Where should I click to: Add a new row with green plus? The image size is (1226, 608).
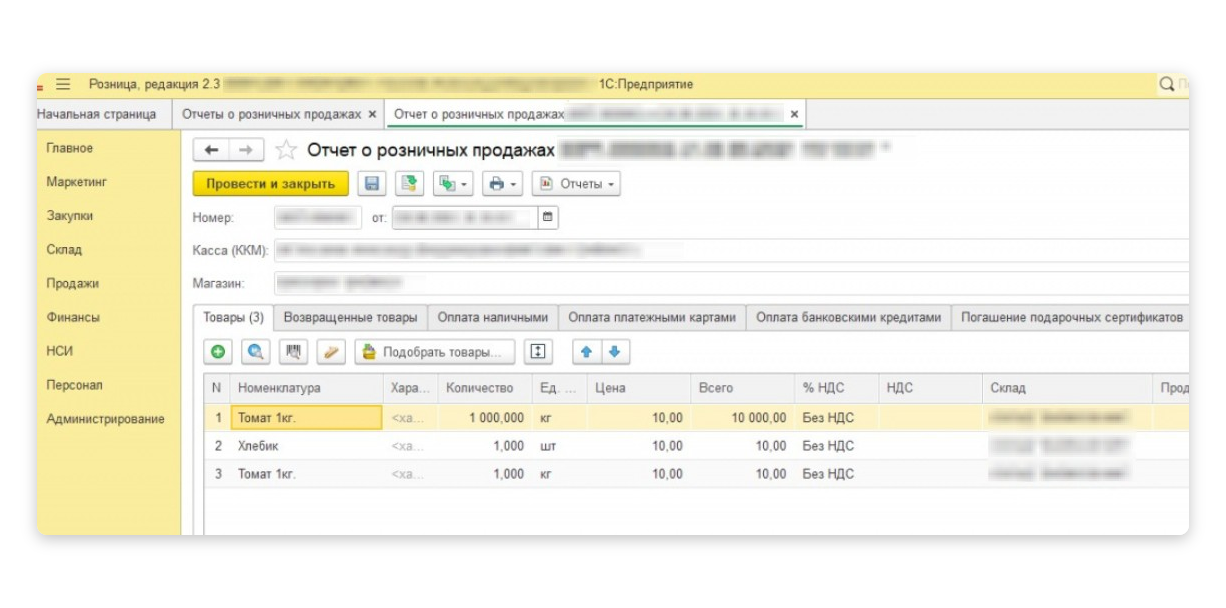point(217,352)
